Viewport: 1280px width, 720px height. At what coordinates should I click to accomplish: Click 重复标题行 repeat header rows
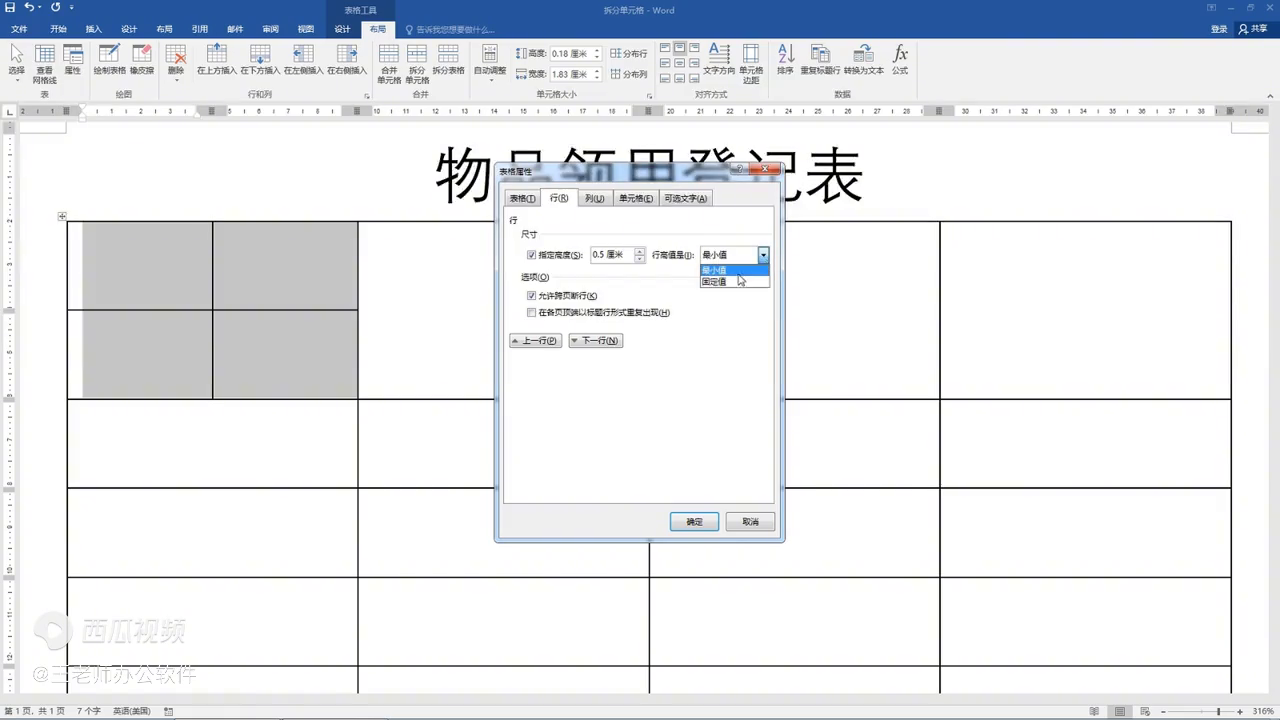click(x=820, y=60)
